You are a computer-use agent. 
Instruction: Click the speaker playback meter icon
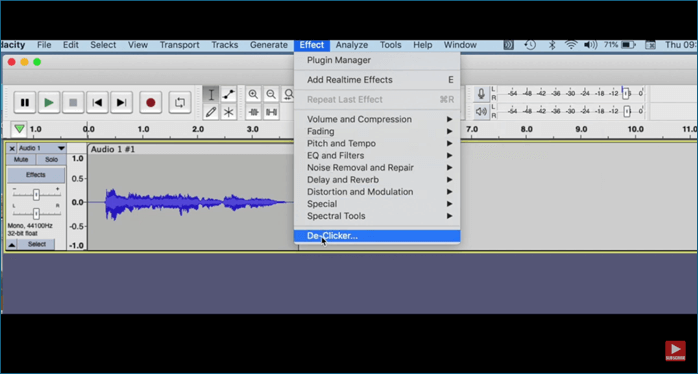pyautogui.click(x=481, y=111)
